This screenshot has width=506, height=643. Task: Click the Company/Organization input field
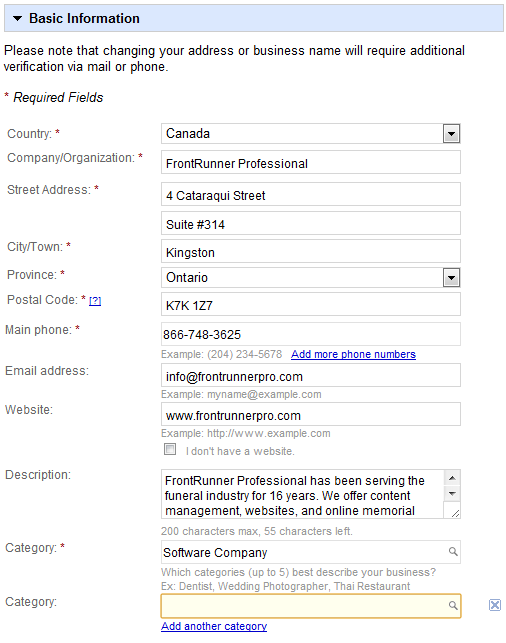pyautogui.click(x=310, y=162)
